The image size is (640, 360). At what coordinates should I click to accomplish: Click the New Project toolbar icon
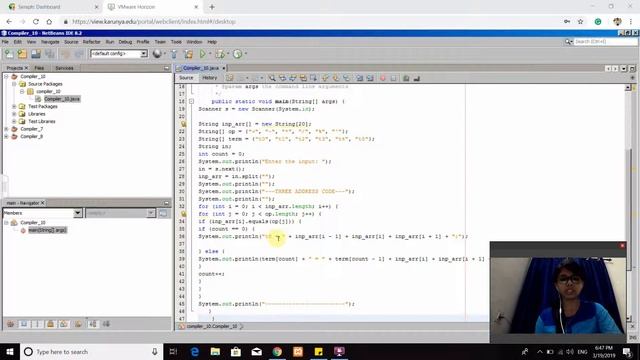tap(22, 53)
